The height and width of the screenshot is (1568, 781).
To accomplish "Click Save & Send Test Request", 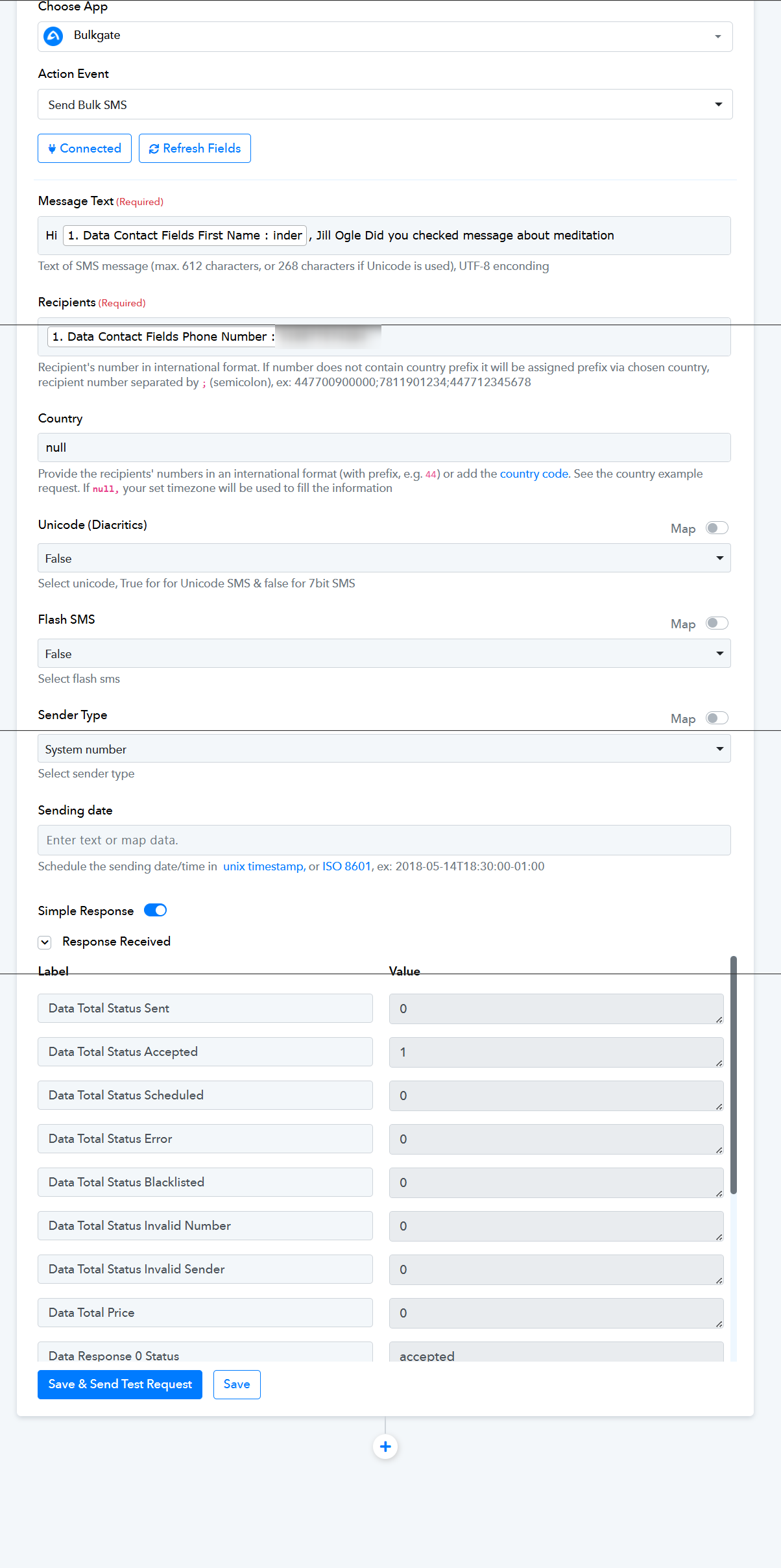I will [x=120, y=1384].
